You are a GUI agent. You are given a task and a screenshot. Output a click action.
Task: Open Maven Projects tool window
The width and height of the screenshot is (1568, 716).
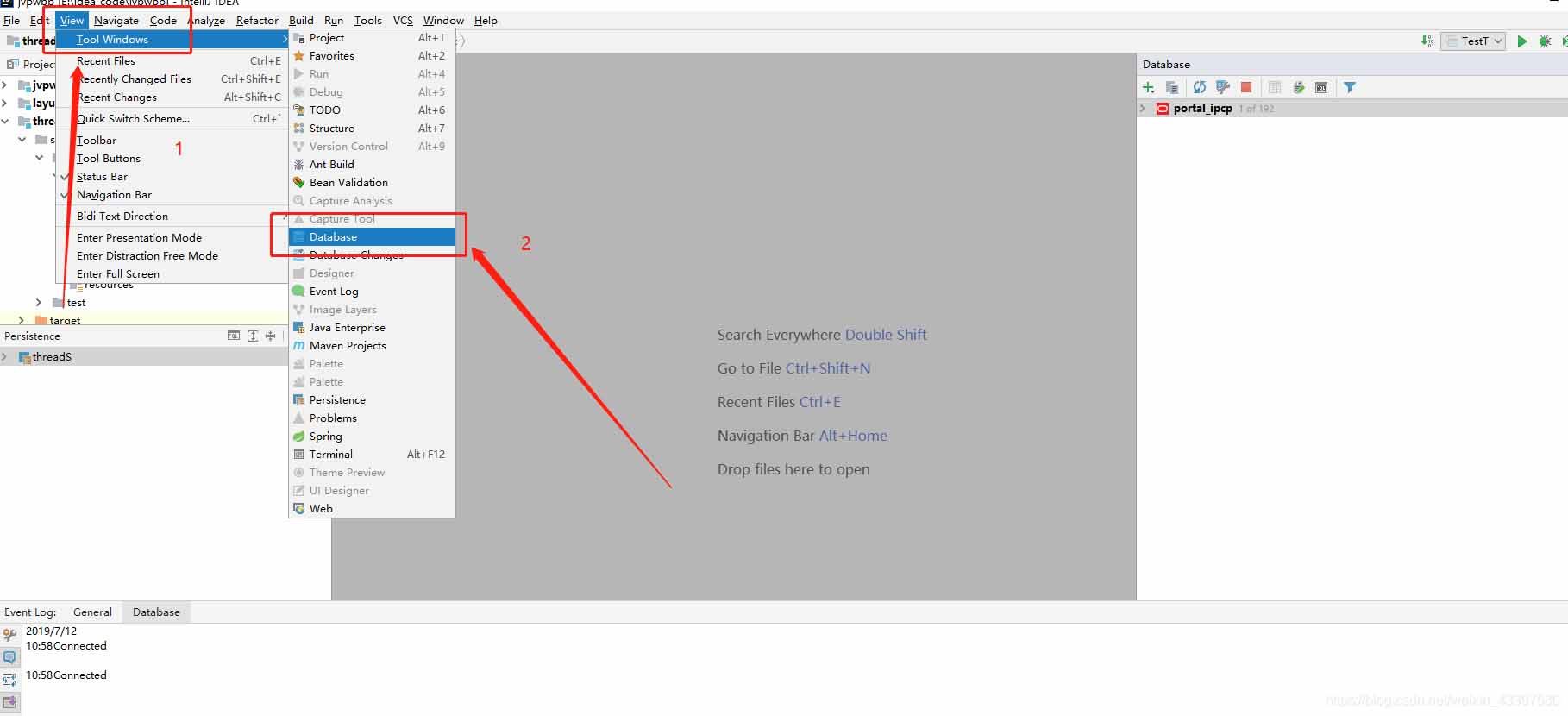click(372, 346)
